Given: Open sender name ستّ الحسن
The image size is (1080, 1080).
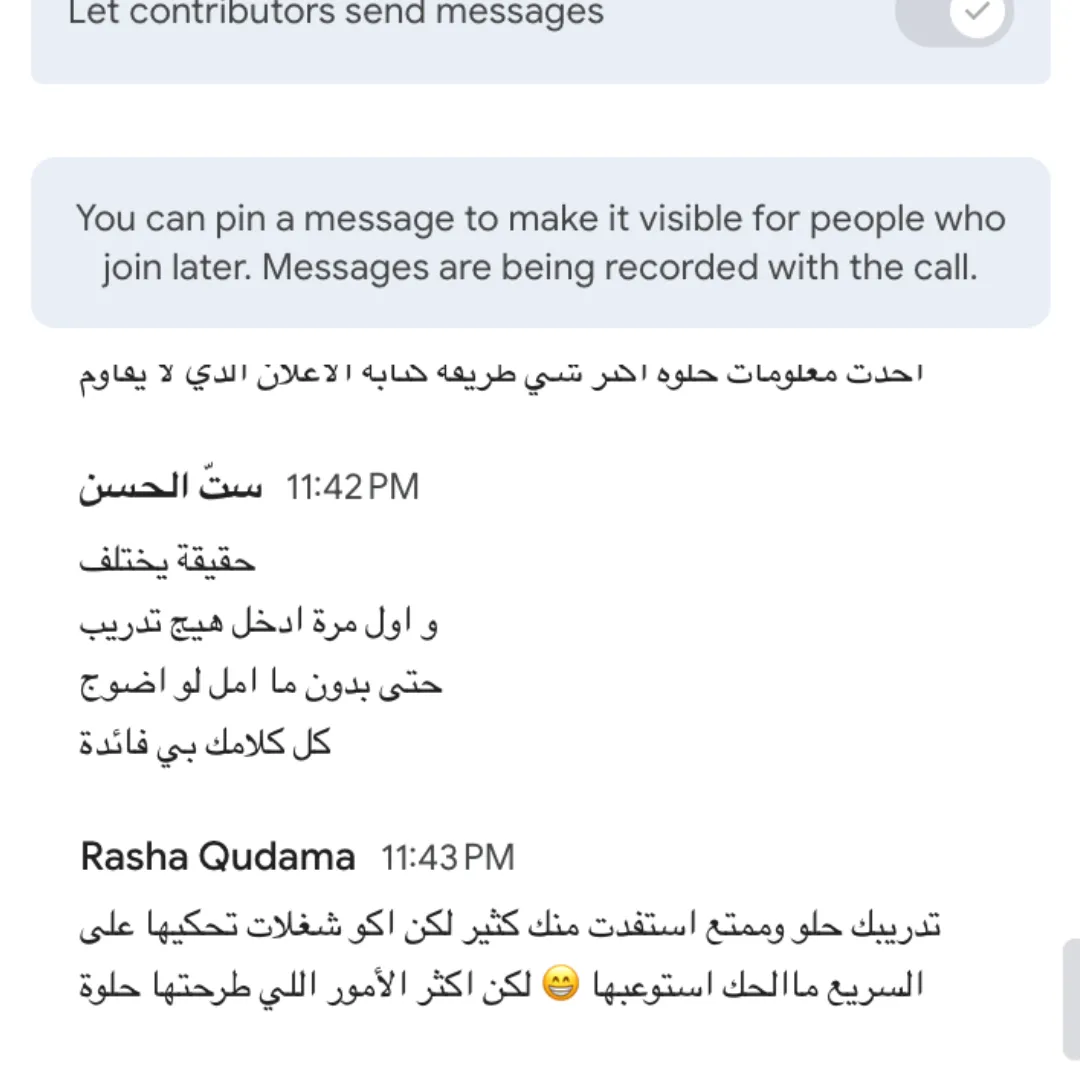Looking at the screenshot, I should point(171,487).
